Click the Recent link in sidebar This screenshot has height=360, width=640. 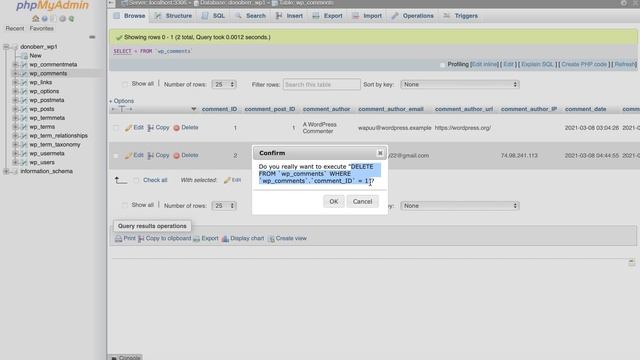point(15,29)
